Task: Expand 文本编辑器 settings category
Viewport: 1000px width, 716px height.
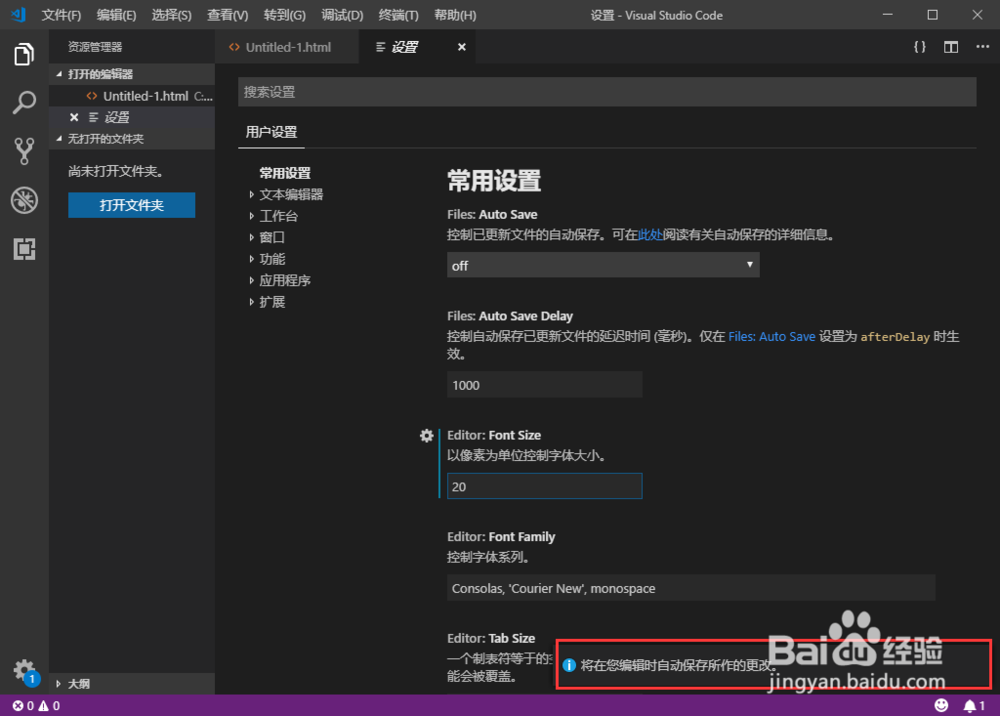Action: pos(286,194)
